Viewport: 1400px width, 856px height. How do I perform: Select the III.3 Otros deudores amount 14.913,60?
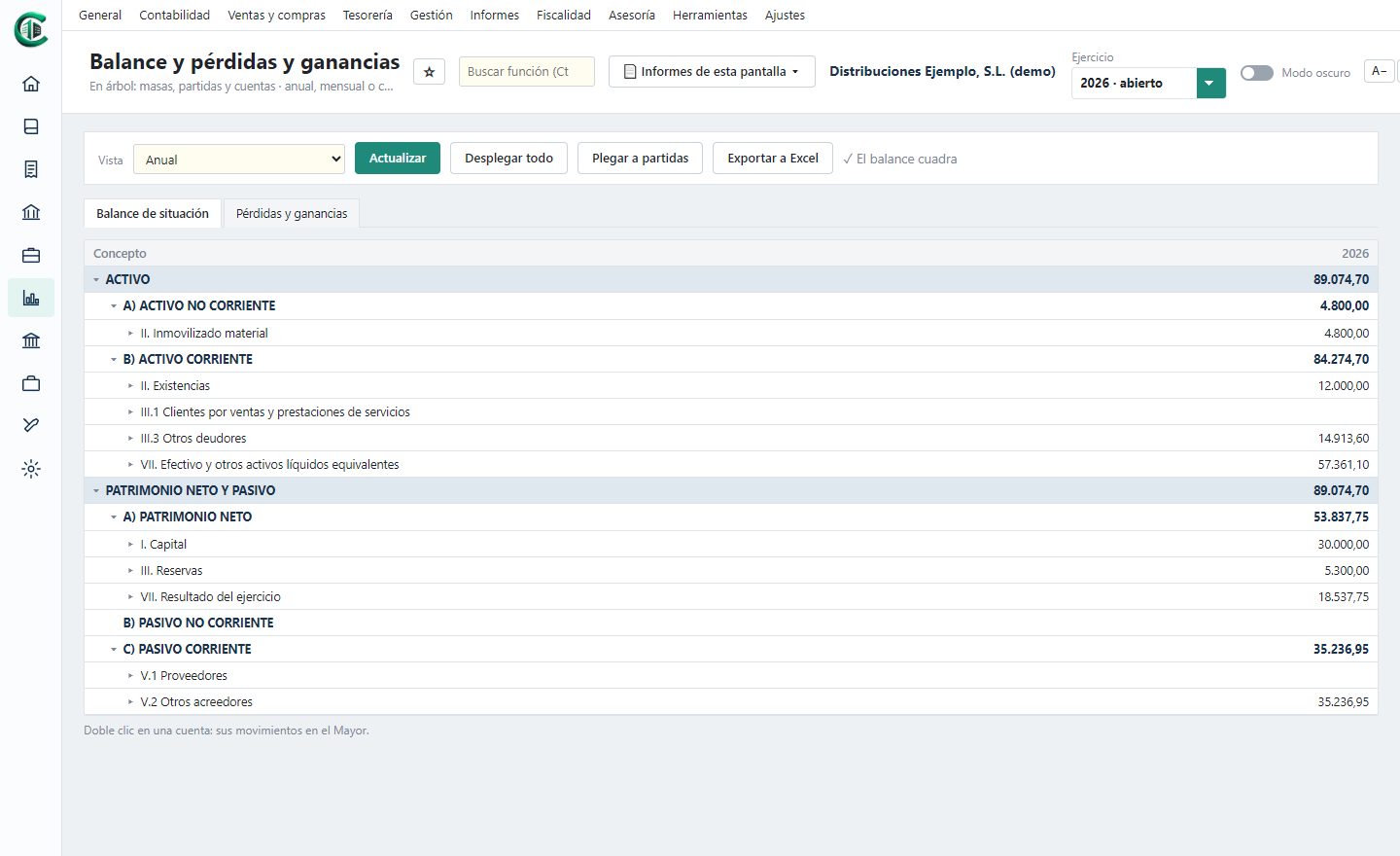1344,439
